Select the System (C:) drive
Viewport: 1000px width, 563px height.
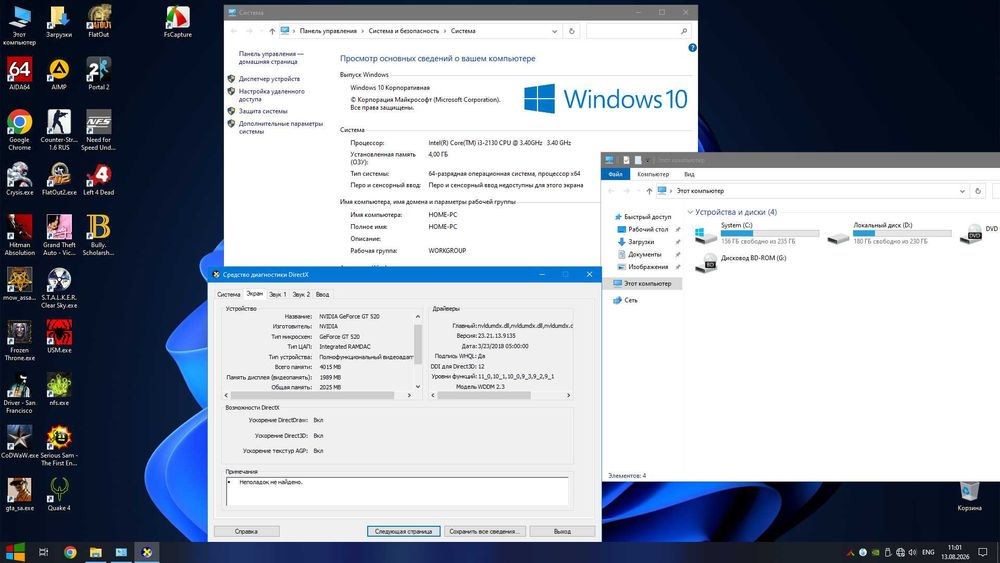[756, 233]
